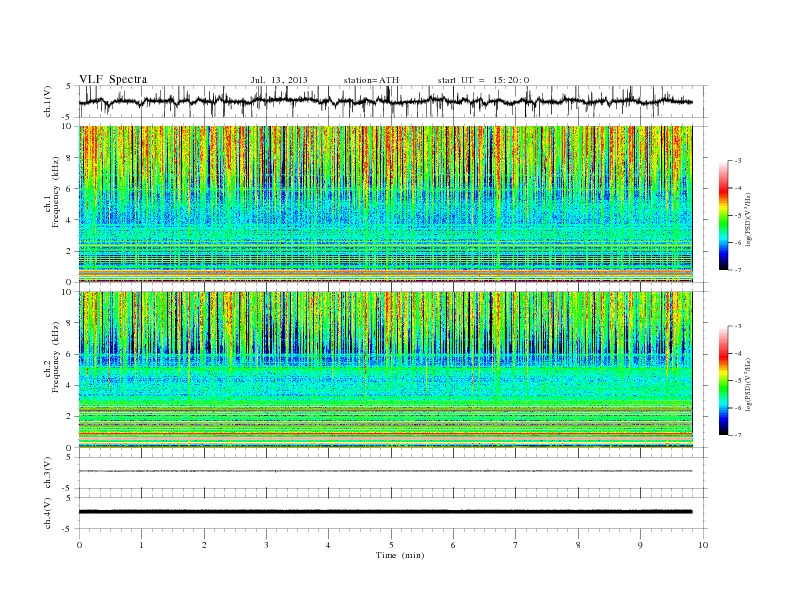792x612 pixels.
Task: Click the thick ch.4 voltage trace
Action: click(385, 512)
